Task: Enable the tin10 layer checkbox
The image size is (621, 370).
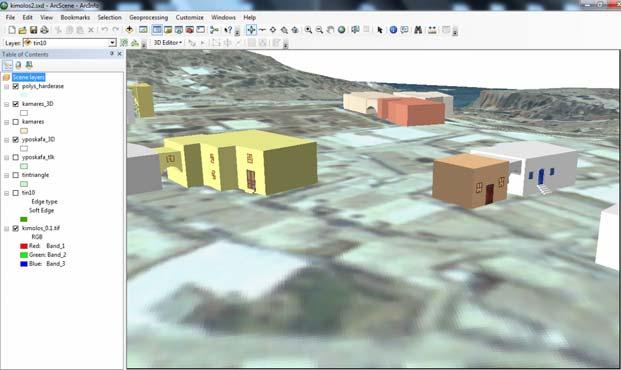Action: 16,193
